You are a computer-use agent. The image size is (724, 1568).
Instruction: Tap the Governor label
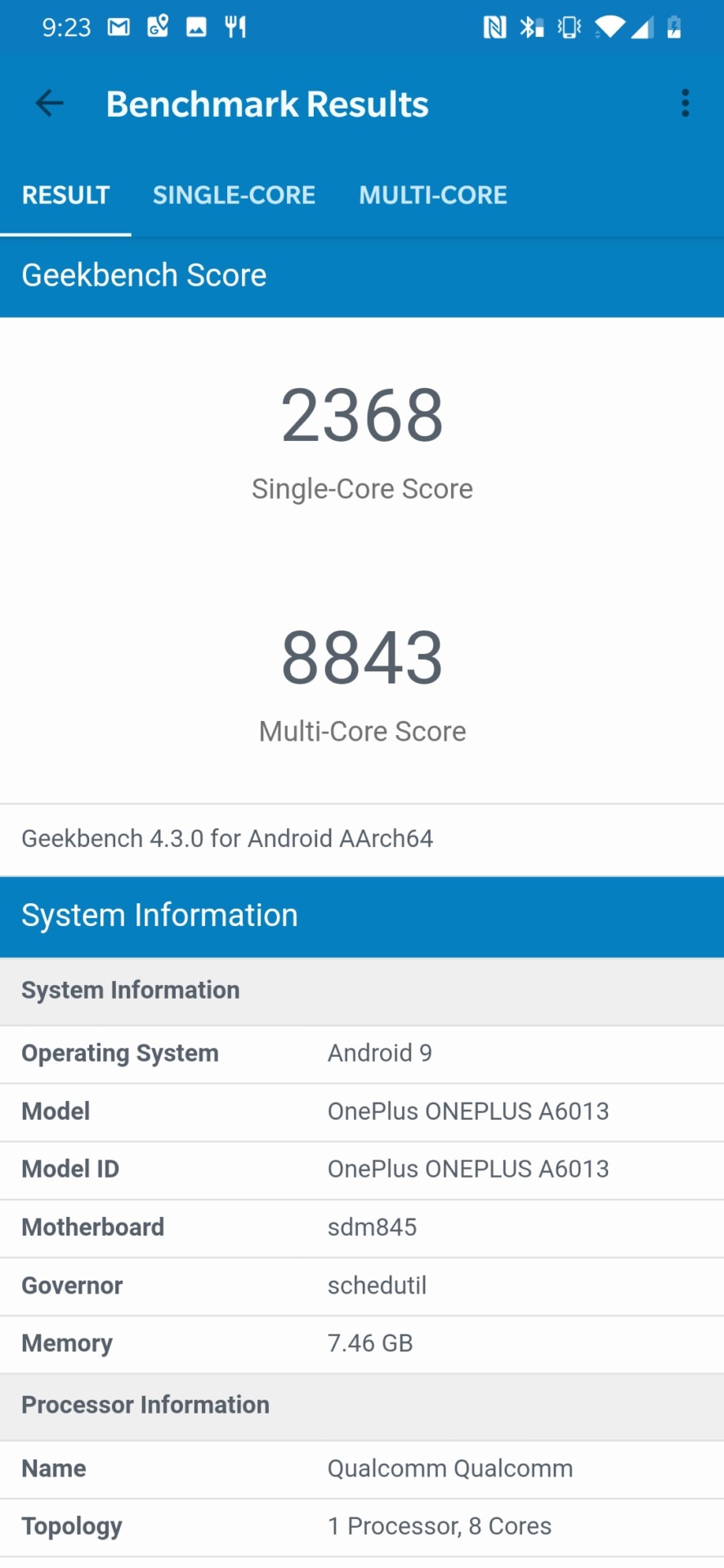click(x=72, y=1285)
